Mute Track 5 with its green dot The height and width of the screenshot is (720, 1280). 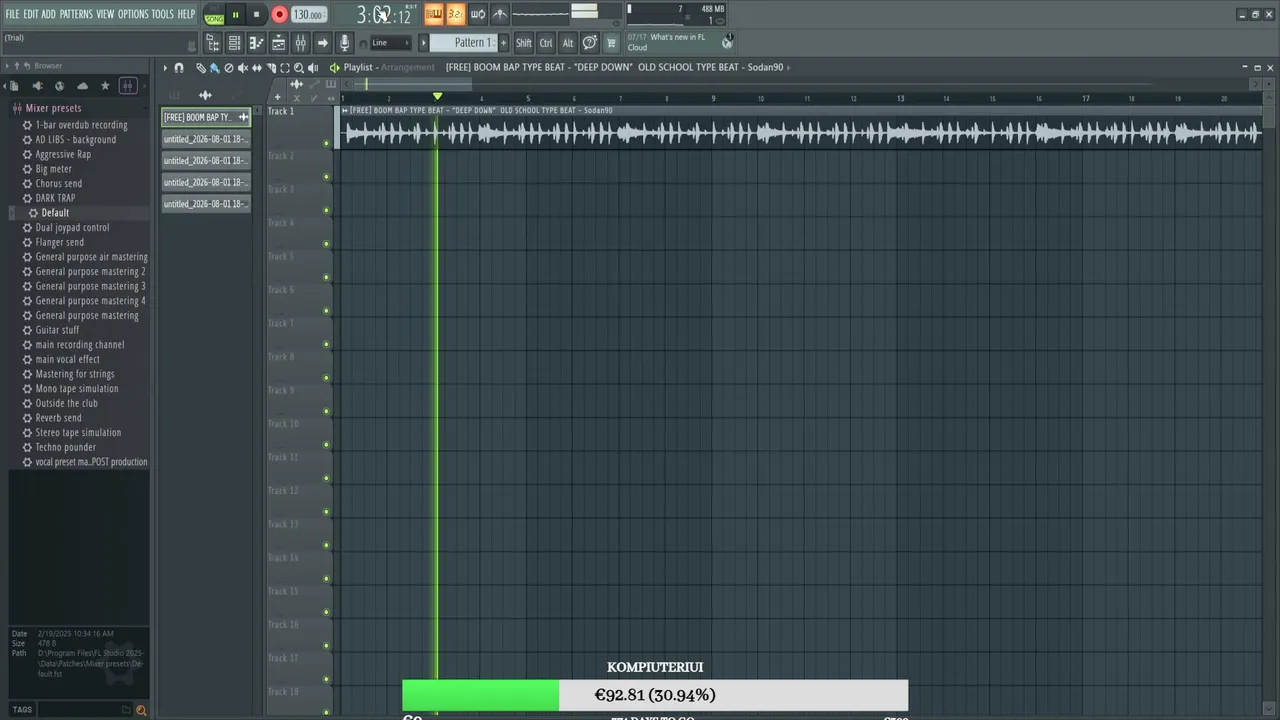pyautogui.click(x=326, y=277)
